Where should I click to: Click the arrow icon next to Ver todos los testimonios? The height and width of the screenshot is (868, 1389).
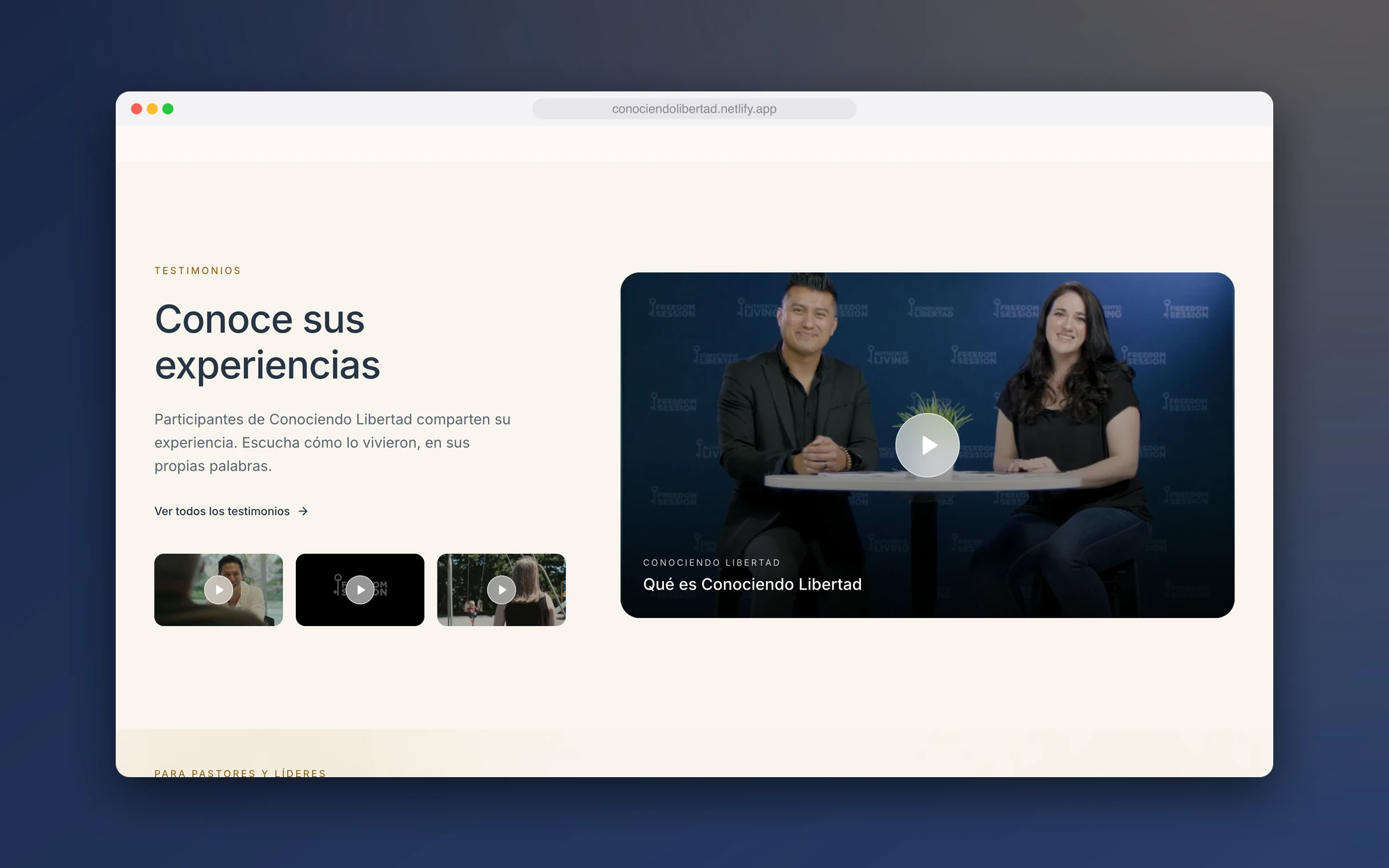point(303,511)
